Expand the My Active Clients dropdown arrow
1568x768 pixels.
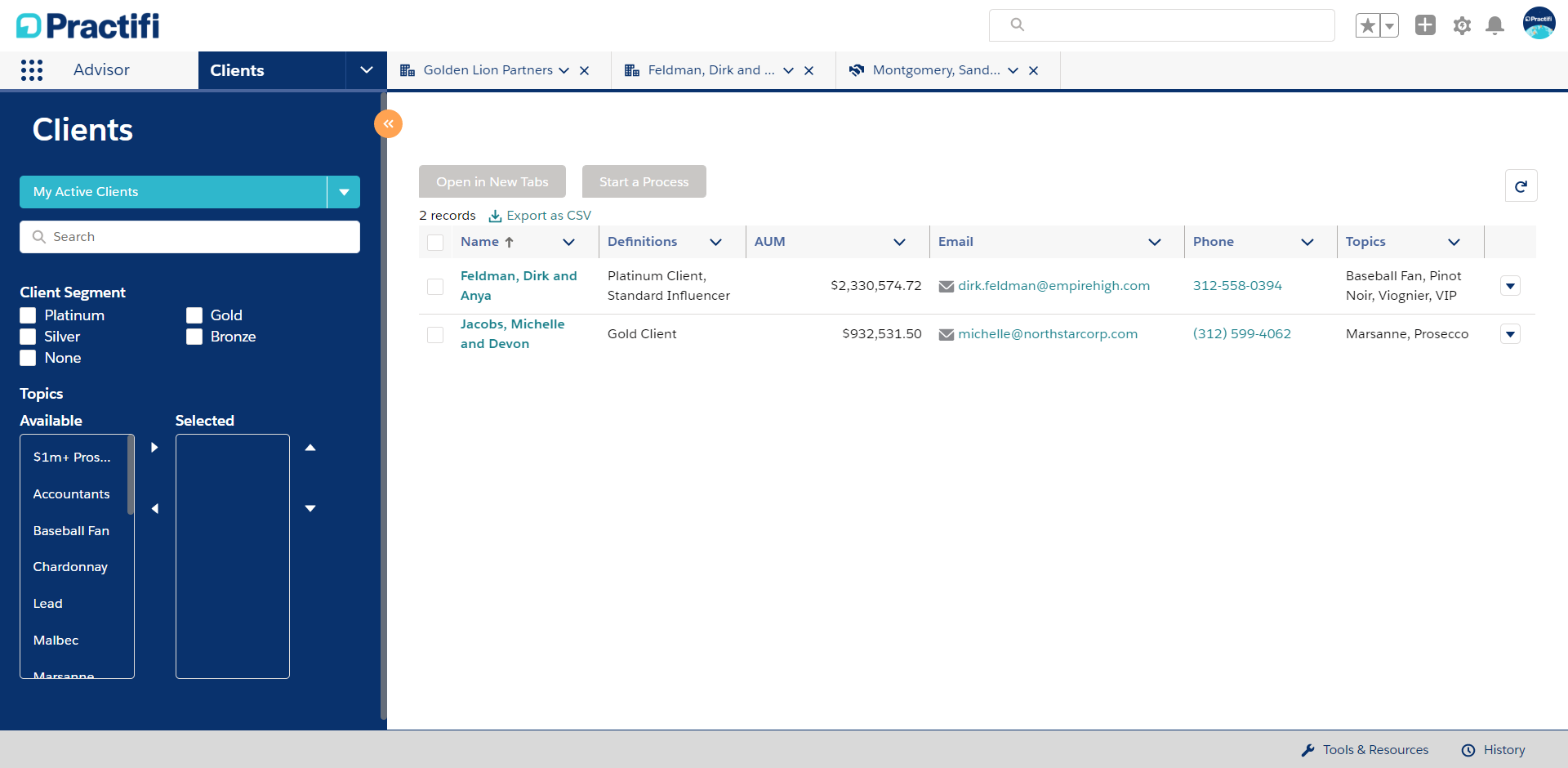[x=344, y=192]
